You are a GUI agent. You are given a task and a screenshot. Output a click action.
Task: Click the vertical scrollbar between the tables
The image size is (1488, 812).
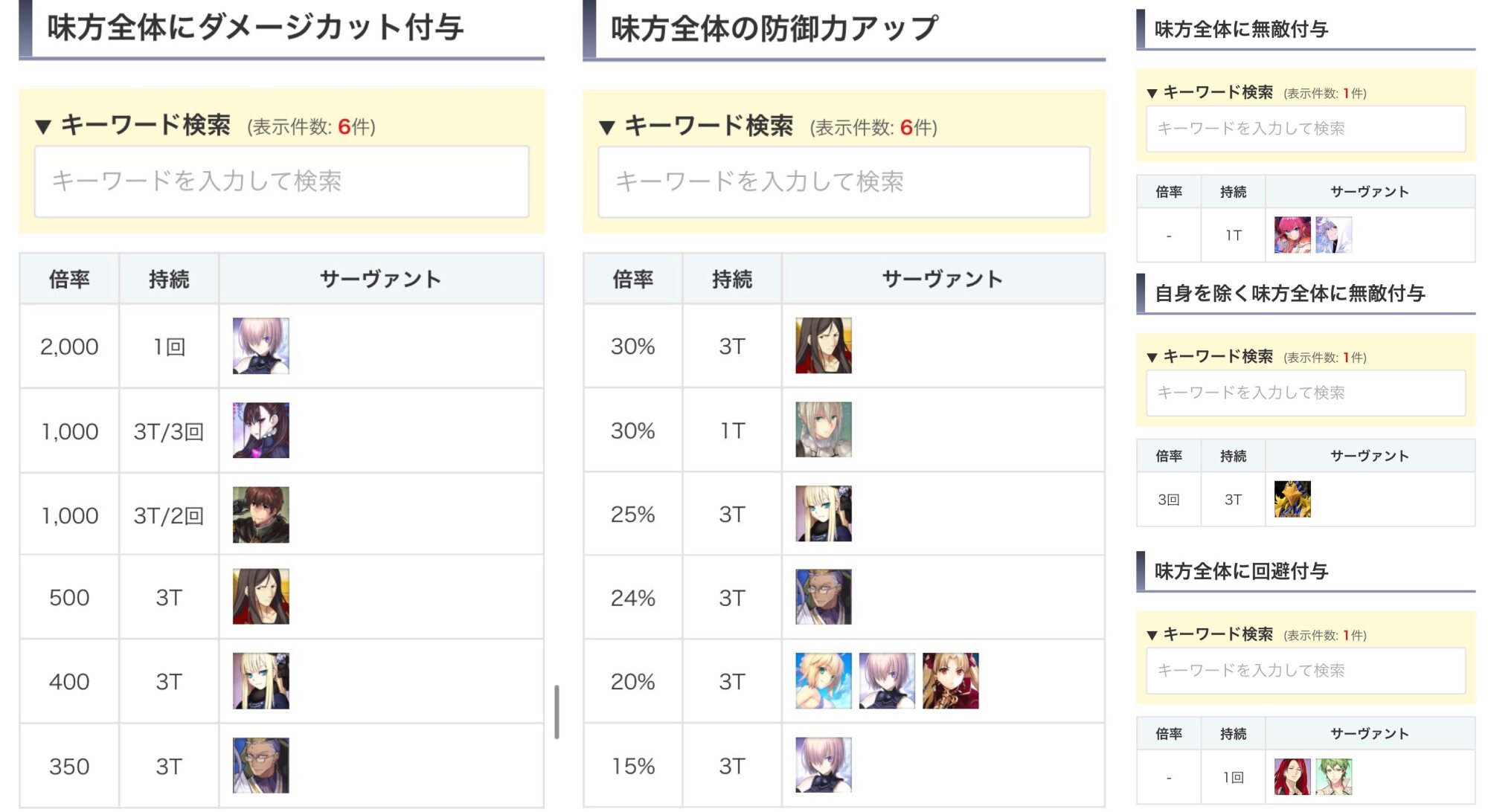[x=557, y=712]
